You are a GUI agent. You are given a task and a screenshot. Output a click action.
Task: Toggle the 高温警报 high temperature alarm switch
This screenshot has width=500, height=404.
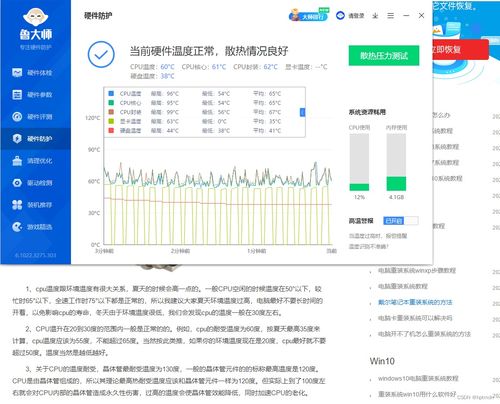401,221
